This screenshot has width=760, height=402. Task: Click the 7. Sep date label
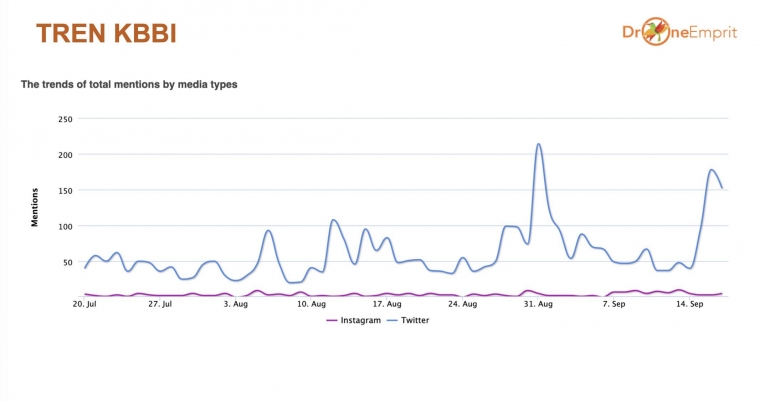tap(614, 304)
